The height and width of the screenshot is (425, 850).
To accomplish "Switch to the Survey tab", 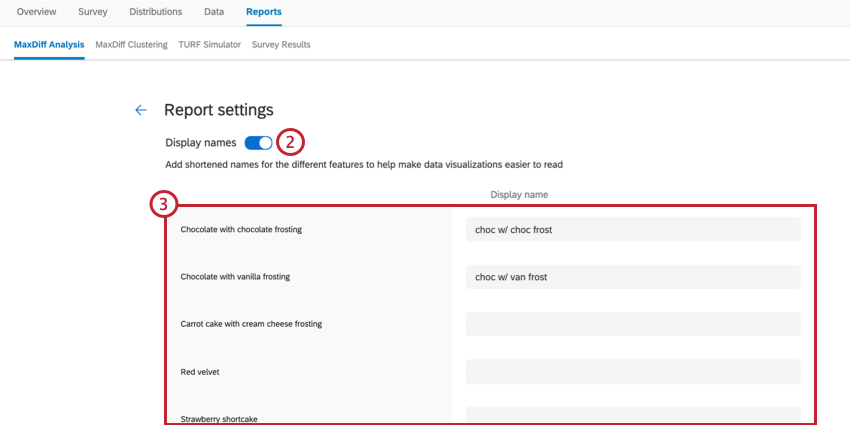I will [95, 12].
